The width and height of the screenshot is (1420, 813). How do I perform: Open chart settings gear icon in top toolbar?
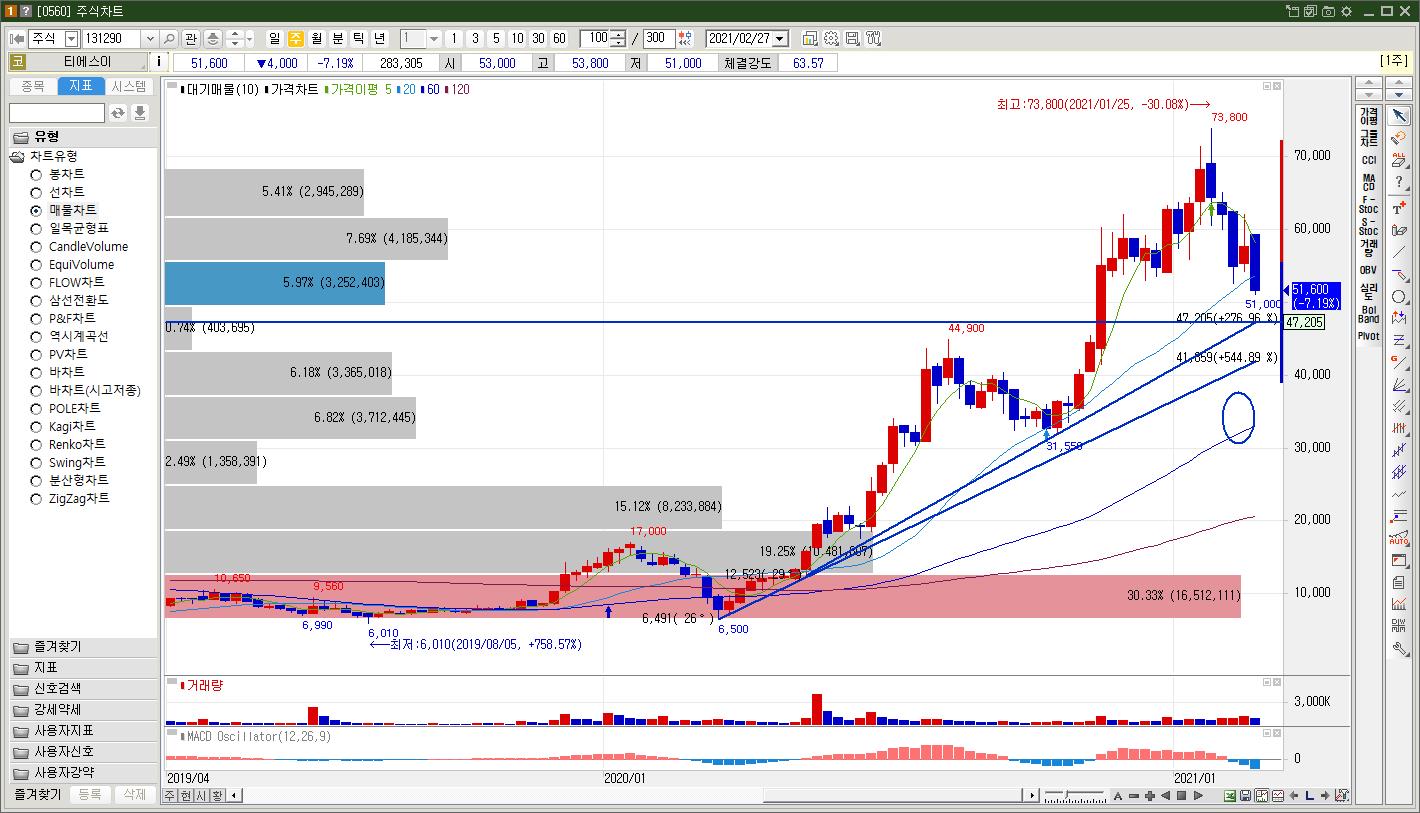tap(831, 38)
